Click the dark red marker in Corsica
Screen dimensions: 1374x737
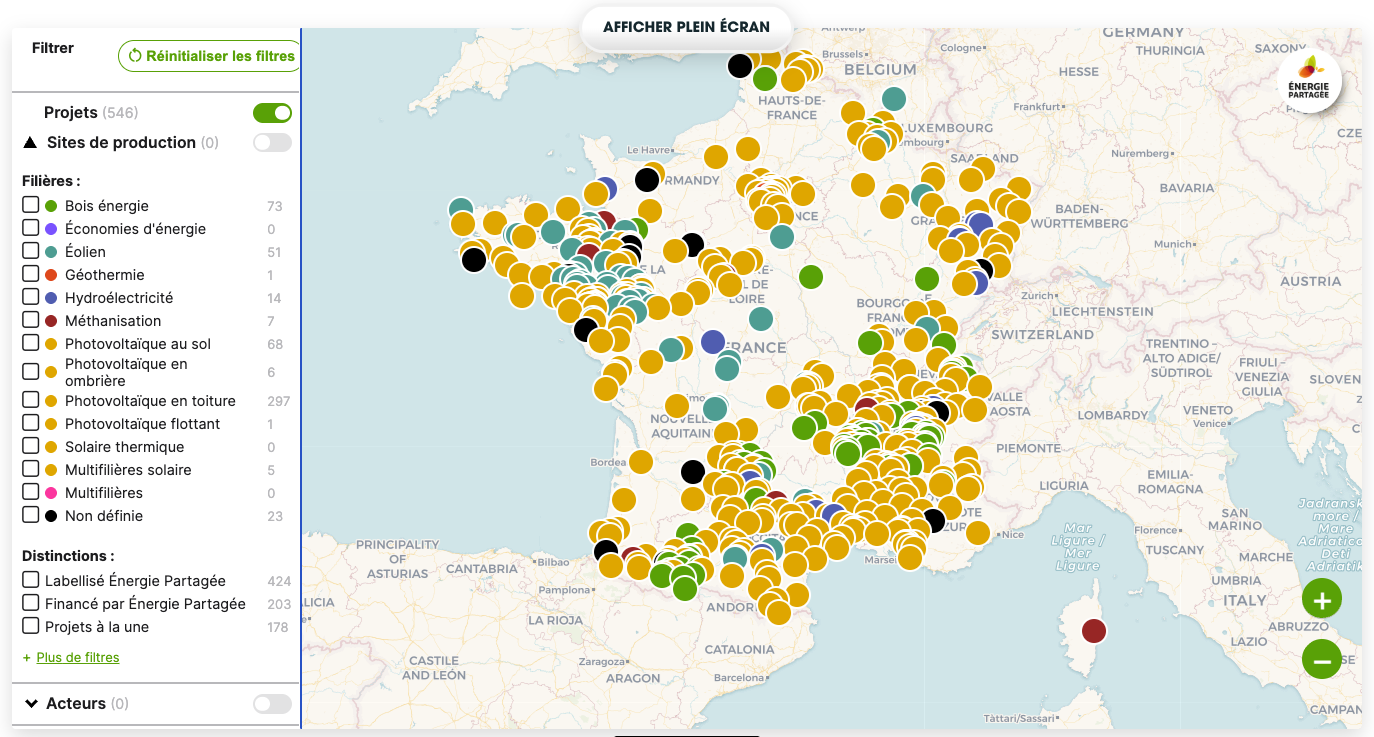(1094, 631)
